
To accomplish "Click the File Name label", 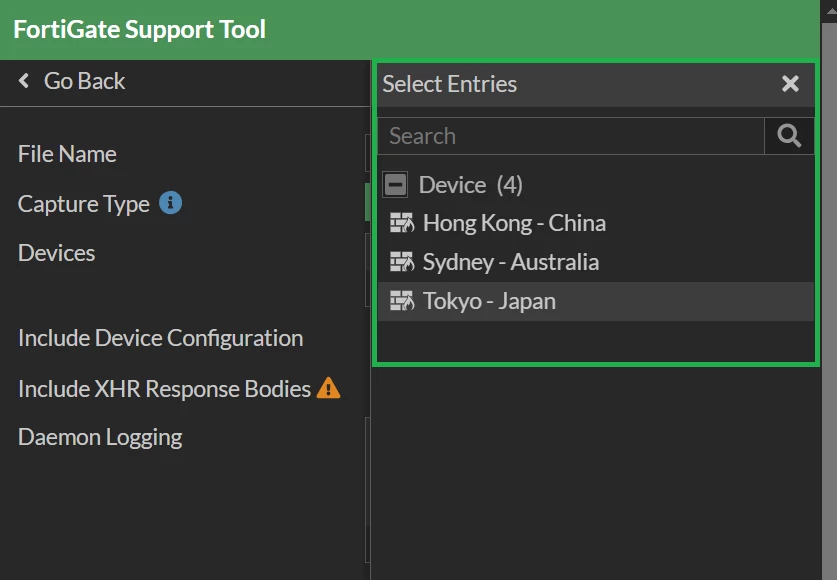I will 67,154.
